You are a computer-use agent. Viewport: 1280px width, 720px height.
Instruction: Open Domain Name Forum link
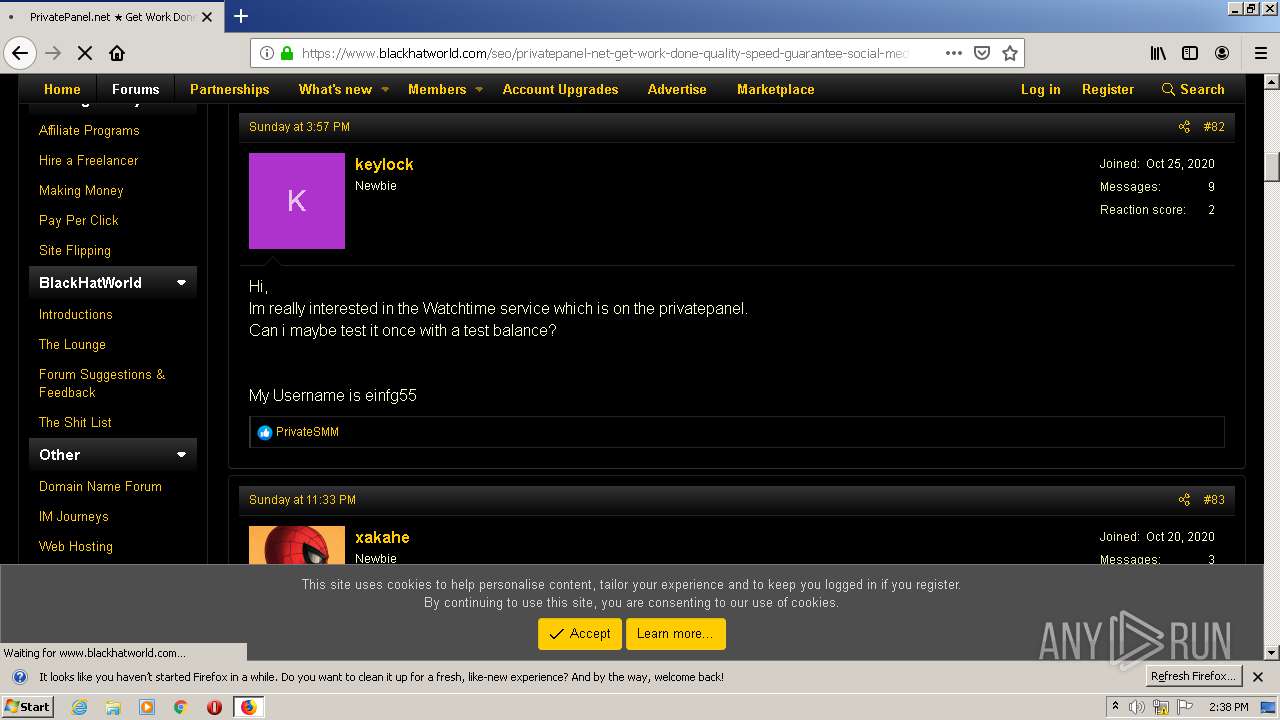coord(100,487)
